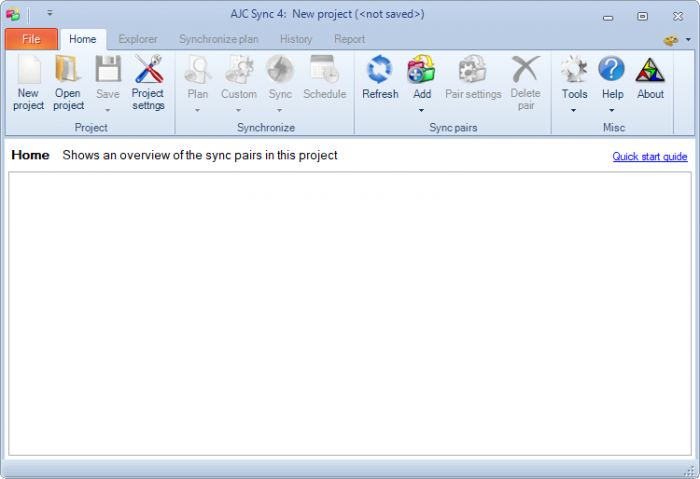The image size is (700, 479).
Task: Switch to the Explorer tab
Action: pyautogui.click(x=138, y=39)
